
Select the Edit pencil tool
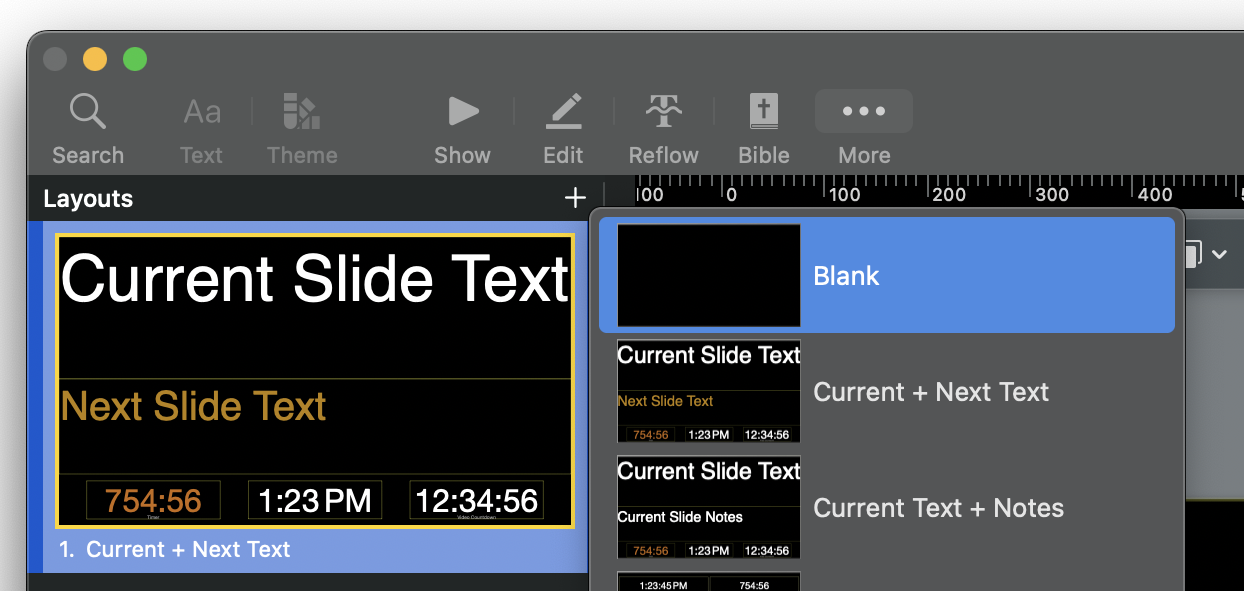[563, 112]
